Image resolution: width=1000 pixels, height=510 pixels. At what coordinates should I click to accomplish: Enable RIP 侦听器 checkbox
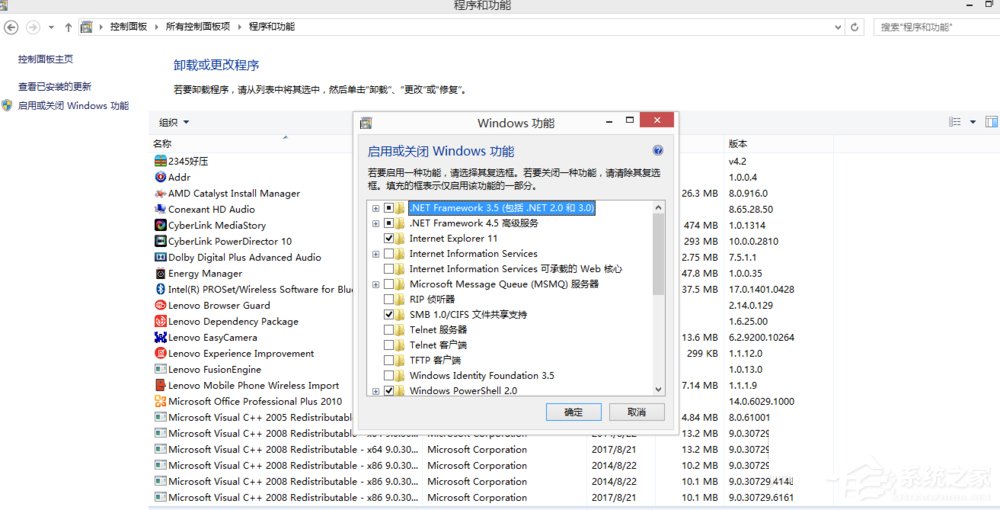389,299
